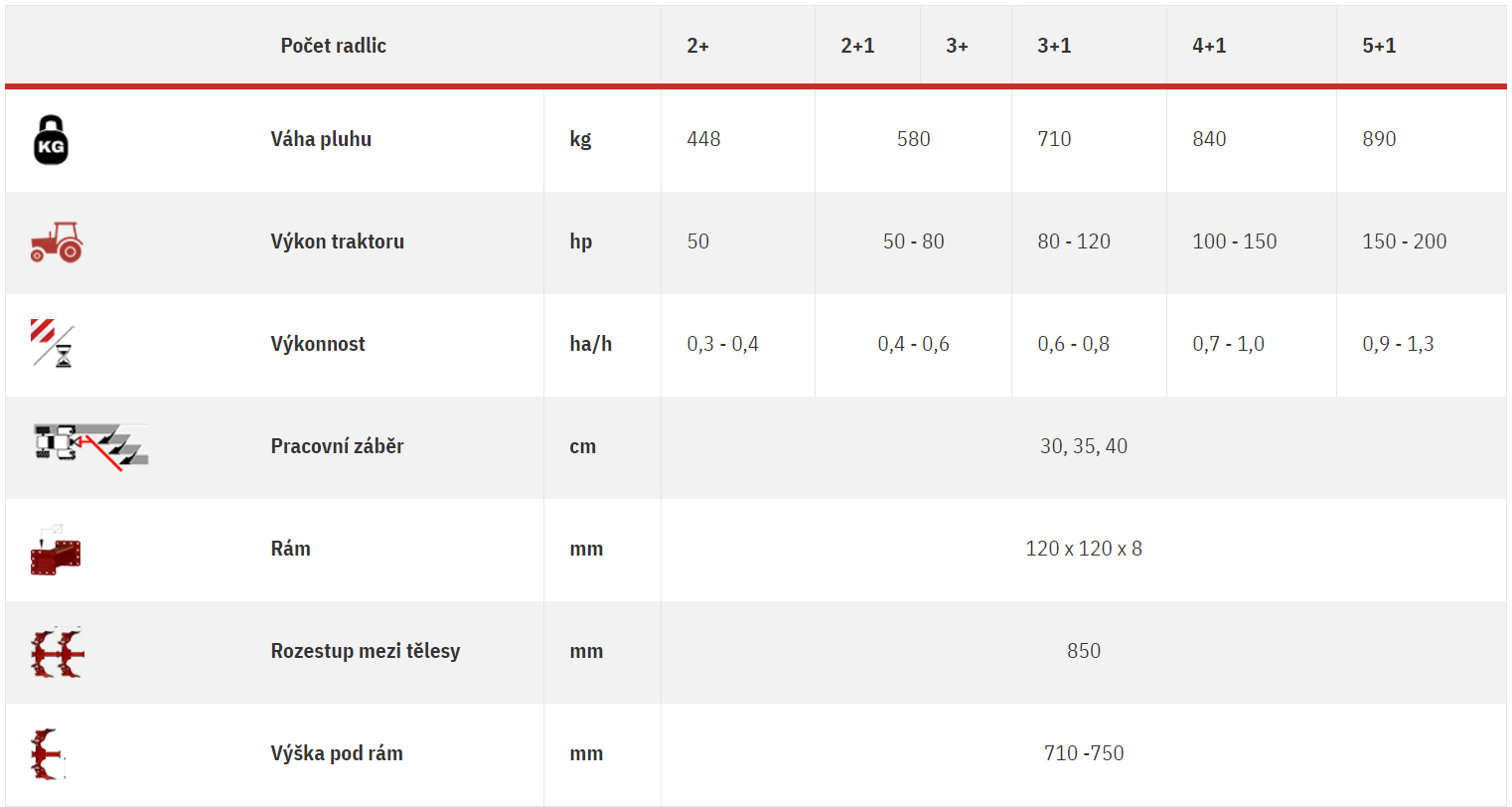Viewport: 1512px width, 807px height.
Task: Click the Rozestup mezi tělesy label
Action: [x=366, y=651]
